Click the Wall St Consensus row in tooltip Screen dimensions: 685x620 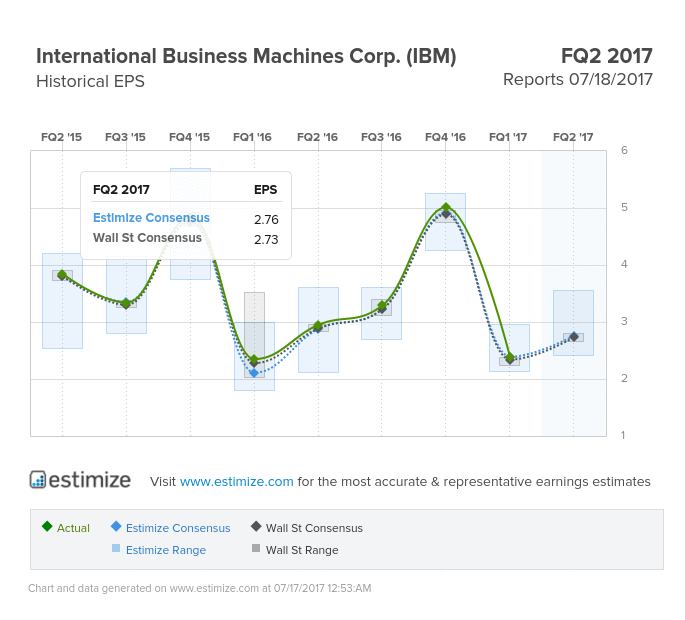pos(186,239)
